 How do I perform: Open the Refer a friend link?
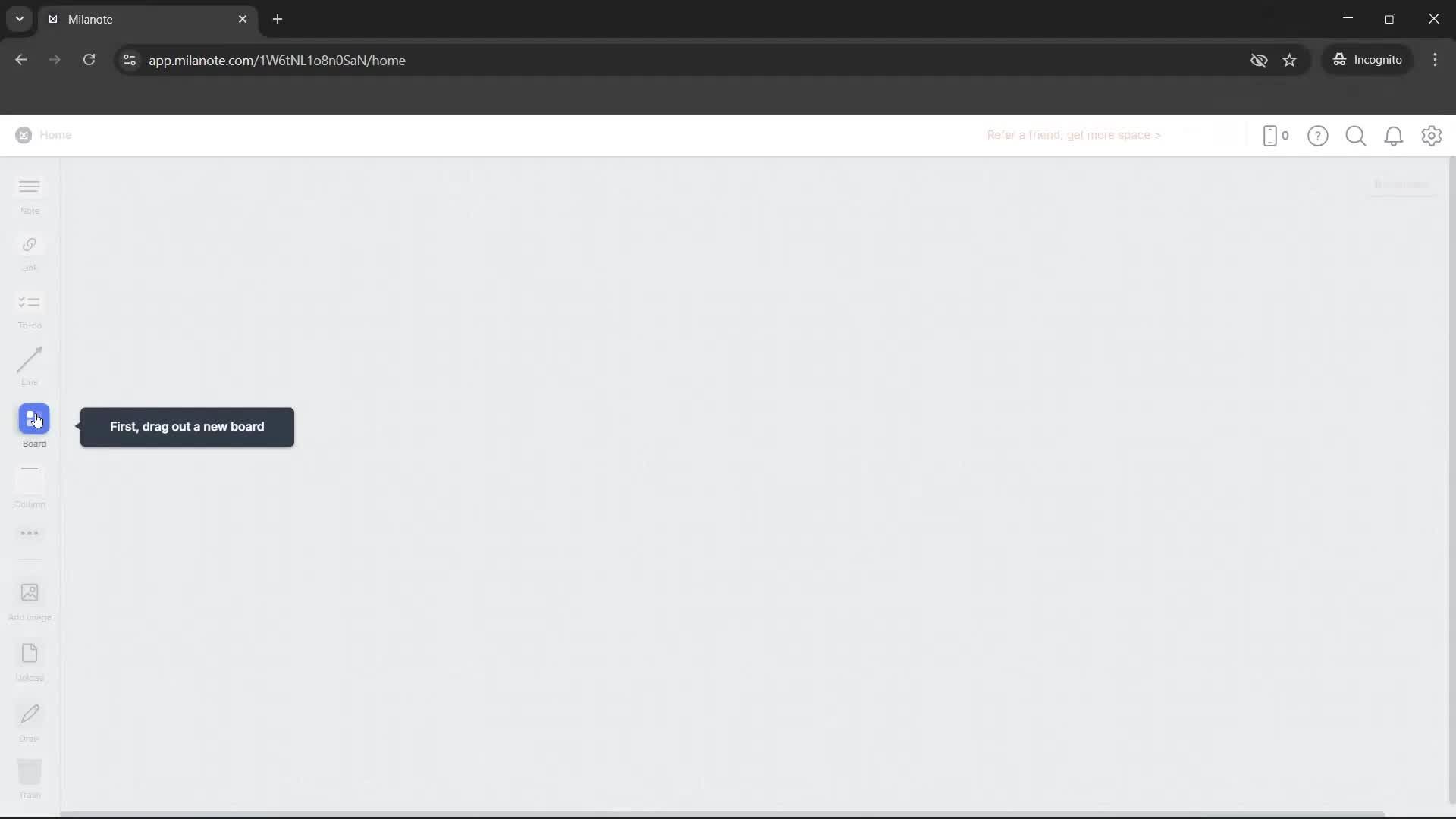pyautogui.click(x=1074, y=135)
